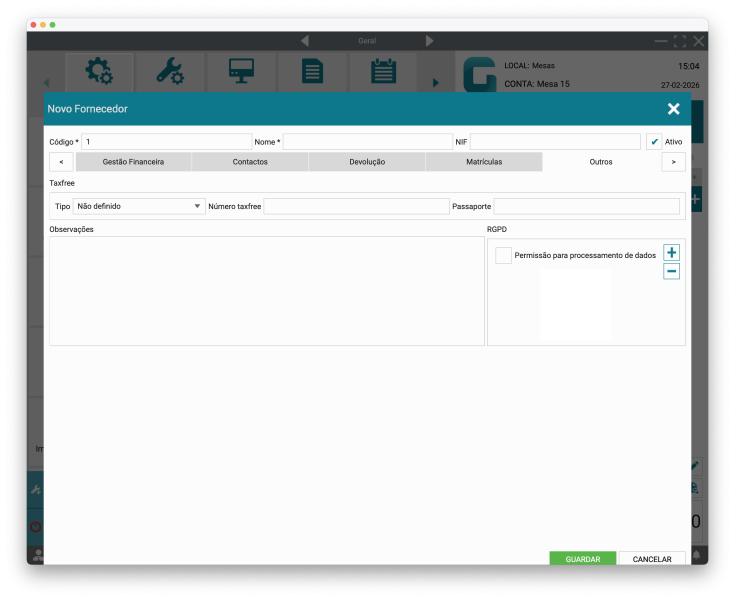Switch to the Gestão Financeira tab
Viewport: 735px width, 600px height.
click(x=133, y=162)
